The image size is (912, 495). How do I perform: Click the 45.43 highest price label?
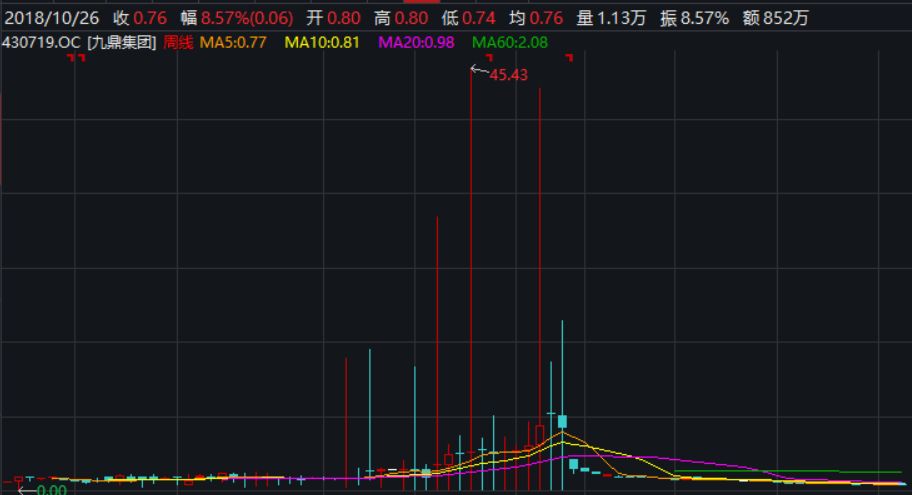[x=508, y=75]
